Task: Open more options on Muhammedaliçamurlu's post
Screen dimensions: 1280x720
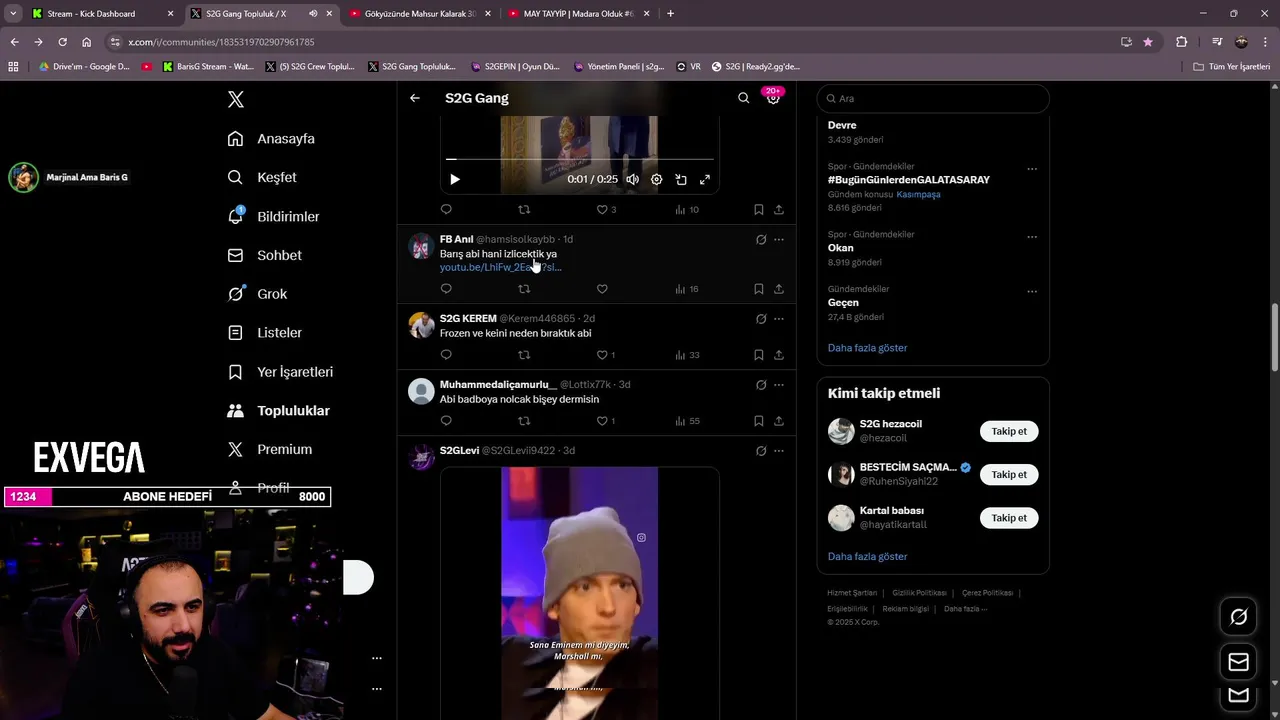Action: [x=779, y=385]
